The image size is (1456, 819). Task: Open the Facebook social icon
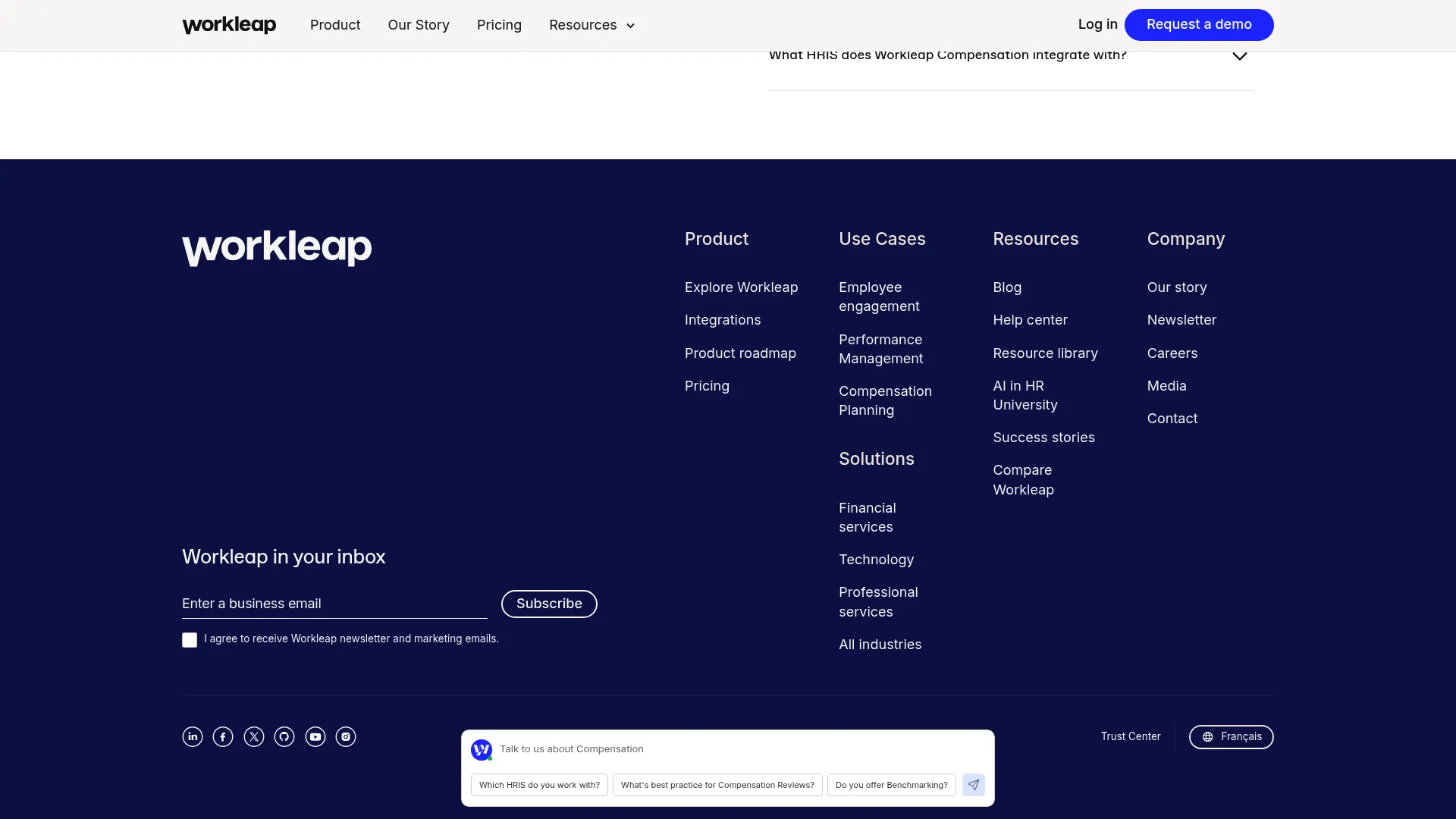click(x=223, y=736)
